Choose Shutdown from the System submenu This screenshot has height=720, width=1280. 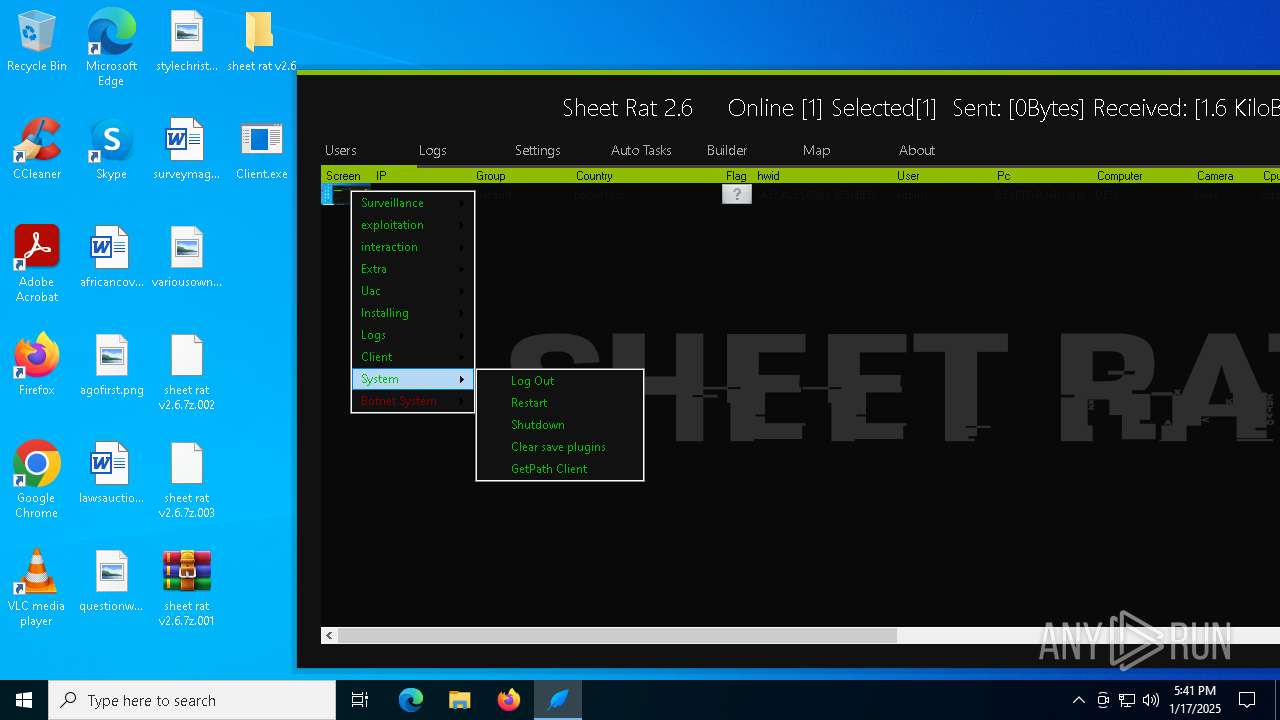click(x=560, y=425)
